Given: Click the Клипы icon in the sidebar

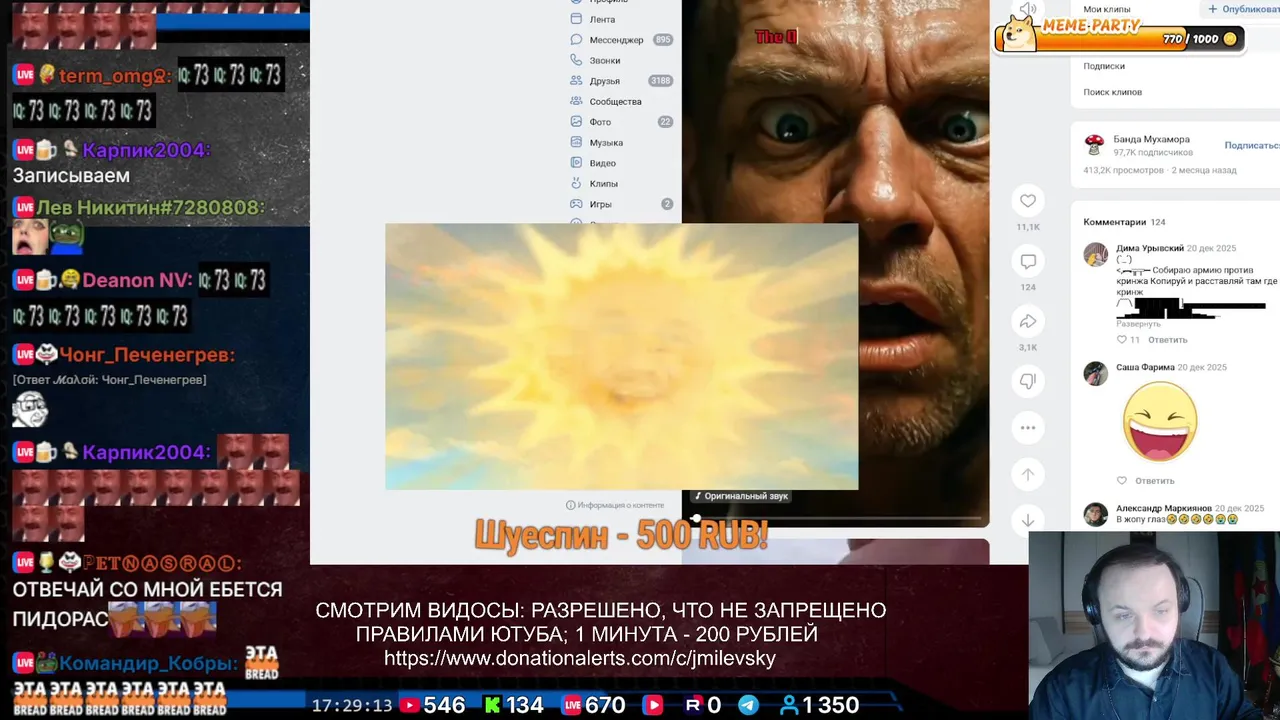Looking at the screenshot, I should point(576,183).
